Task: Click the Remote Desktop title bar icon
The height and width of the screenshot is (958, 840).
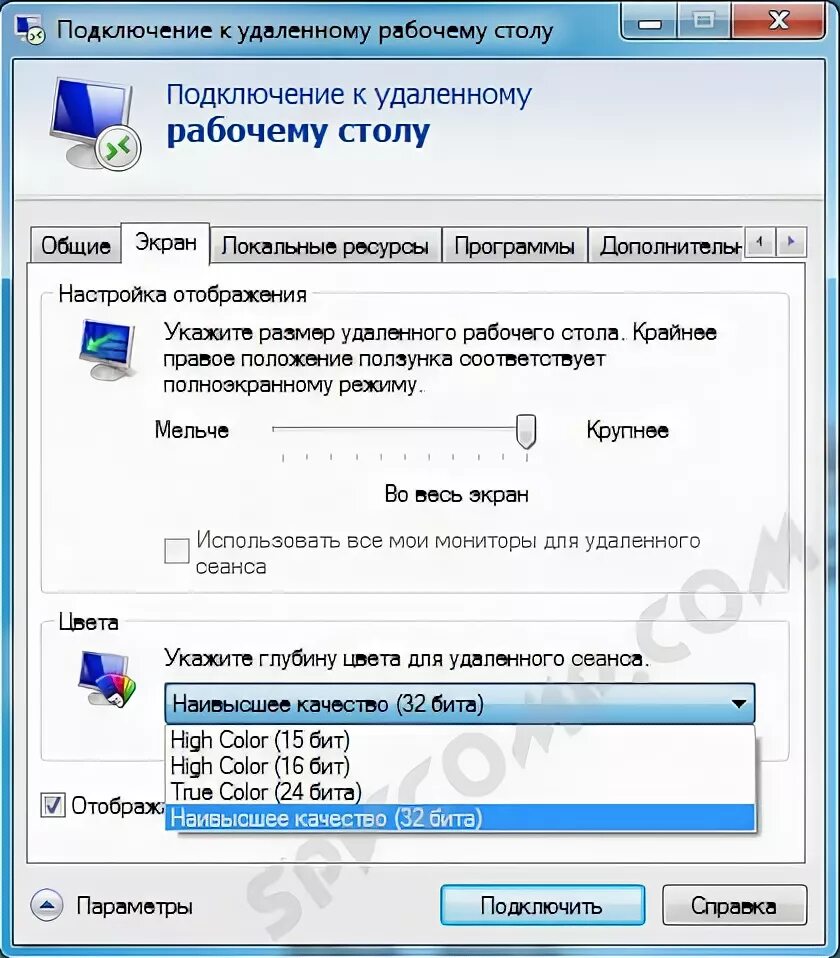Action: tap(29, 29)
